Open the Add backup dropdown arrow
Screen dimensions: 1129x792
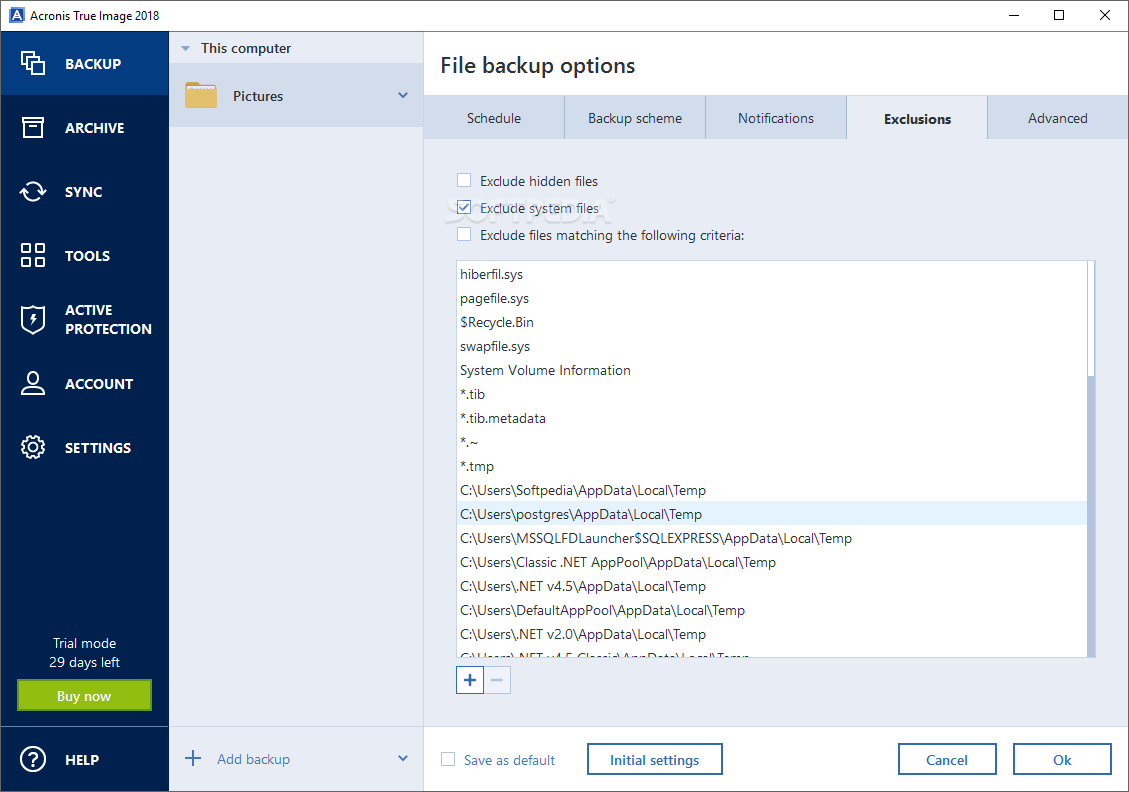(403, 758)
